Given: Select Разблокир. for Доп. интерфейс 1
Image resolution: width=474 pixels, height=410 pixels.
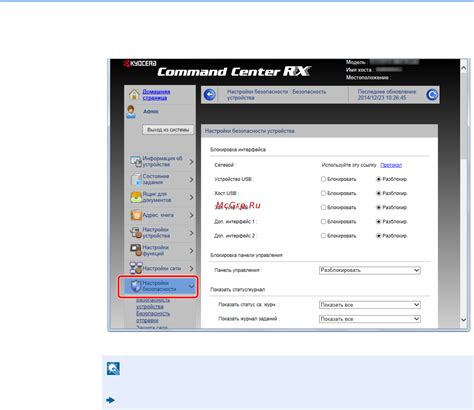Looking at the screenshot, I should pyautogui.click(x=378, y=222).
